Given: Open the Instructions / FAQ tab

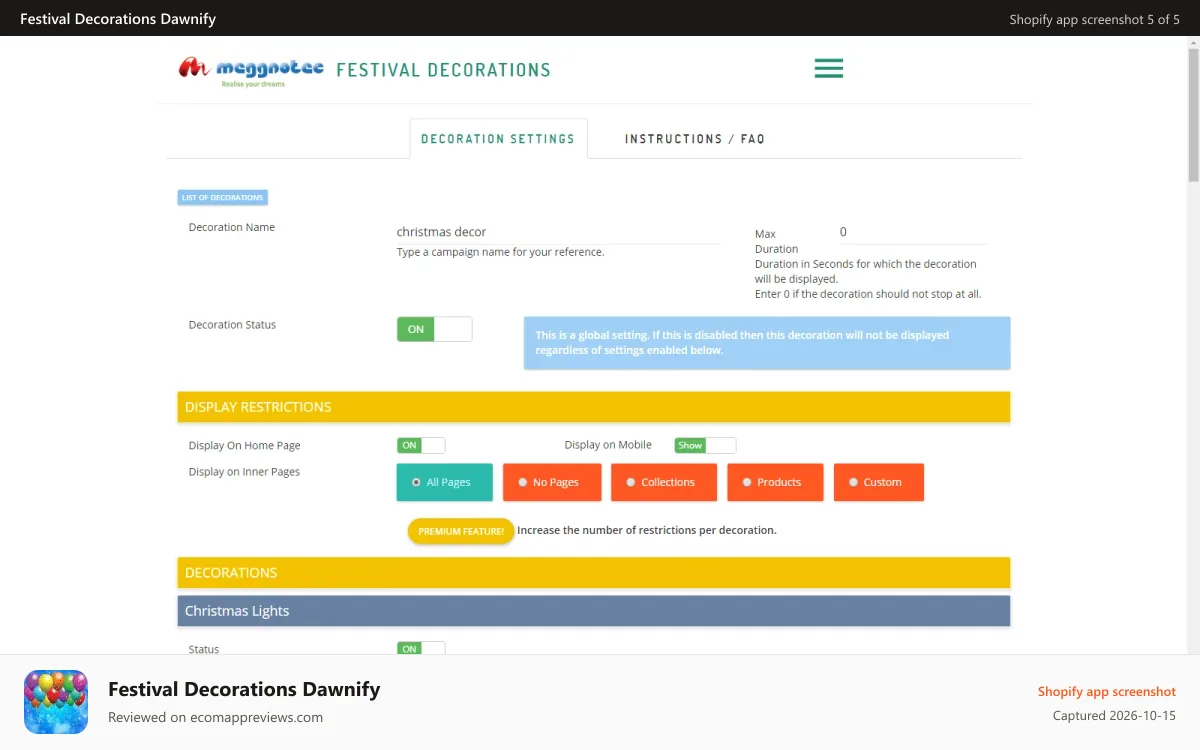Looking at the screenshot, I should click(x=695, y=139).
